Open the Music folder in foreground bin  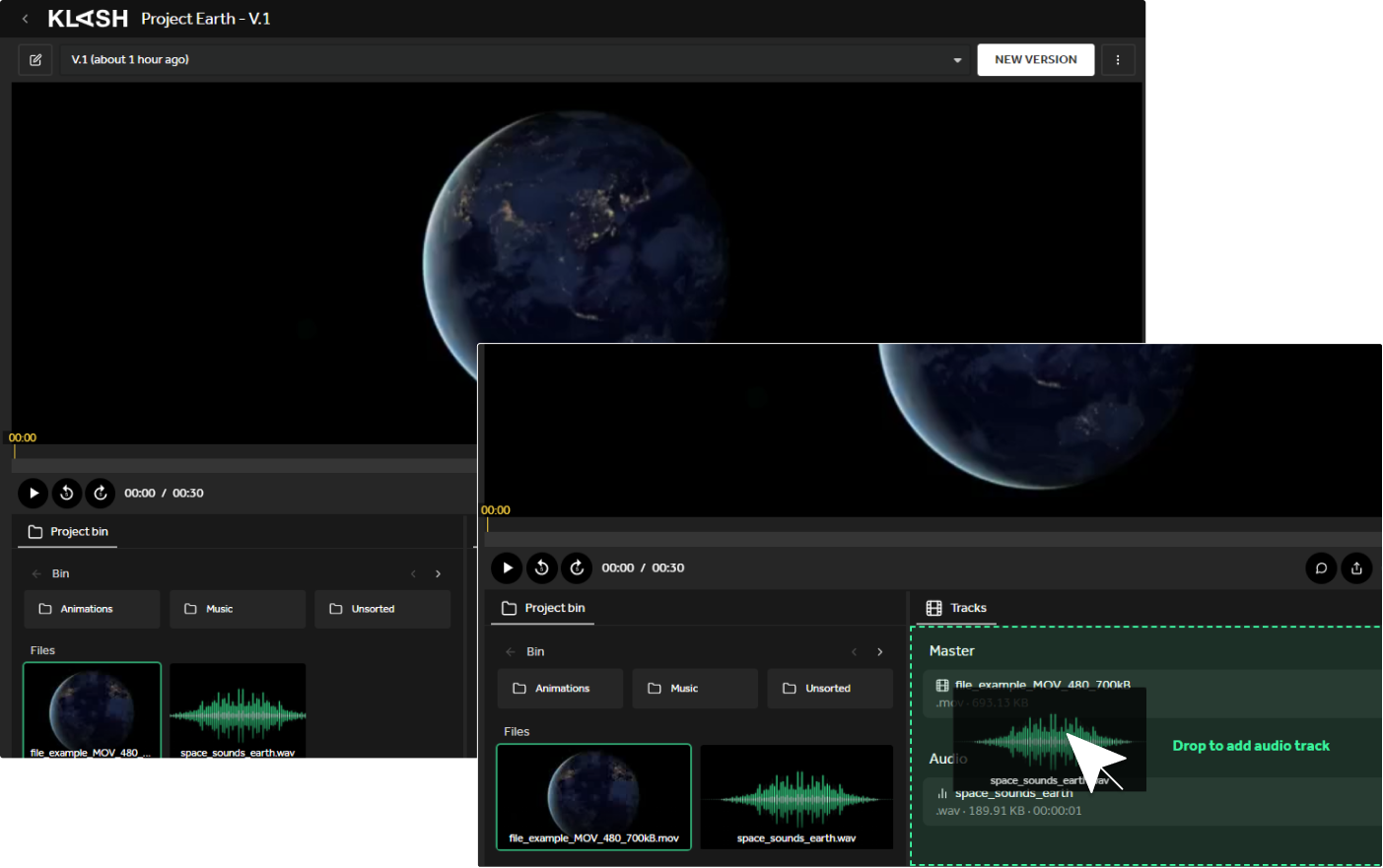coord(695,689)
